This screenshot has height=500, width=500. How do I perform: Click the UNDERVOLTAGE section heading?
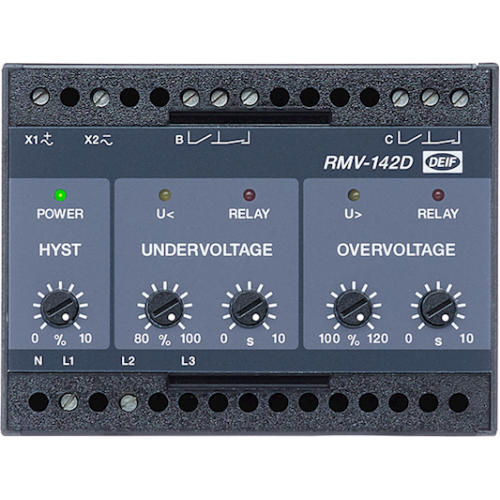207,250
